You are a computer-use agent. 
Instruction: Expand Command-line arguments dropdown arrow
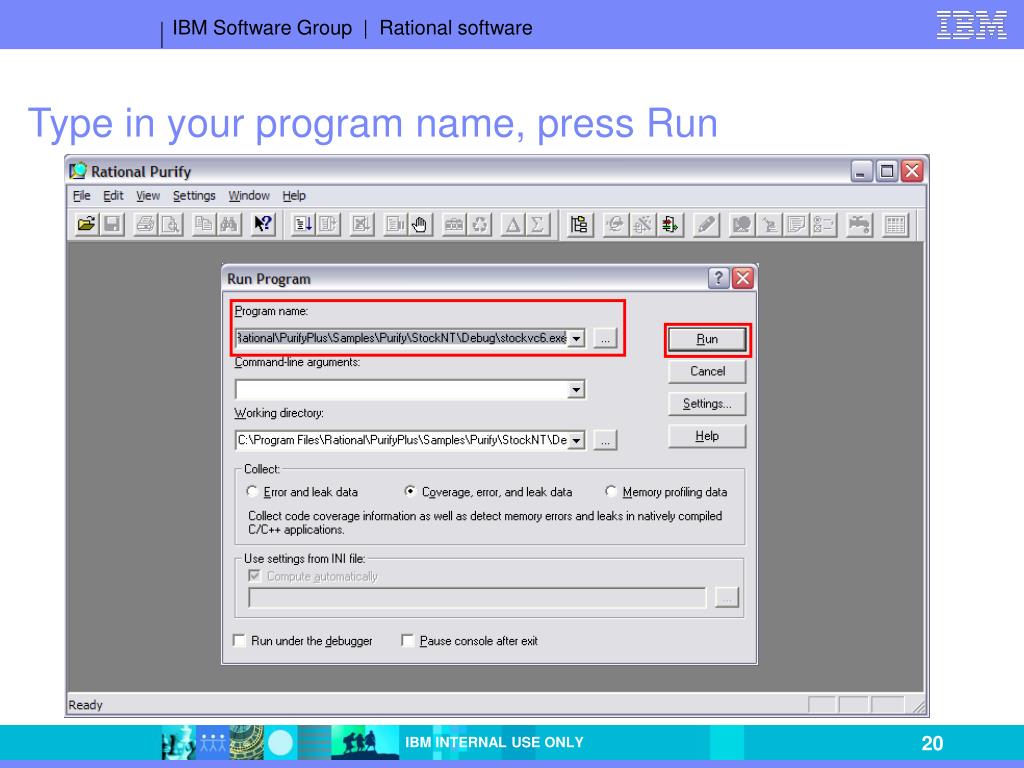tap(576, 390)
